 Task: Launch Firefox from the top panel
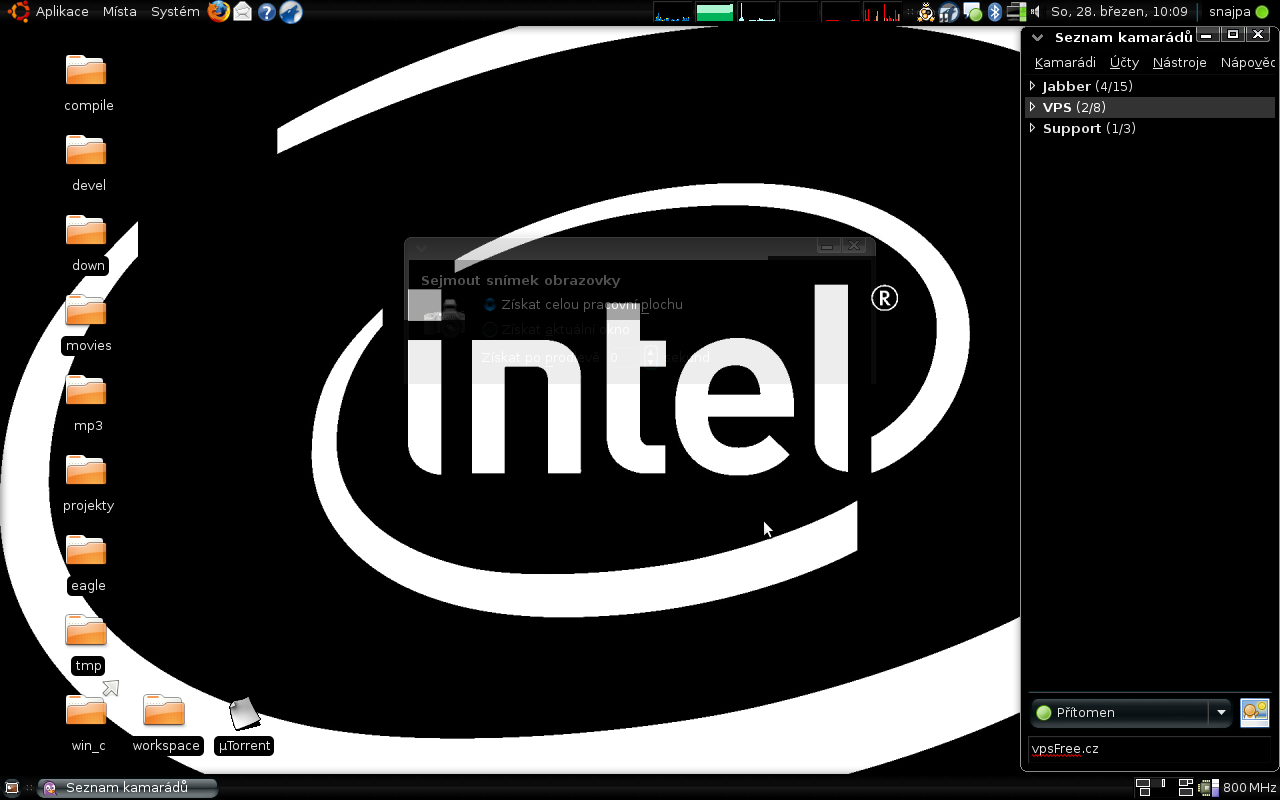(x=219, y=12)
